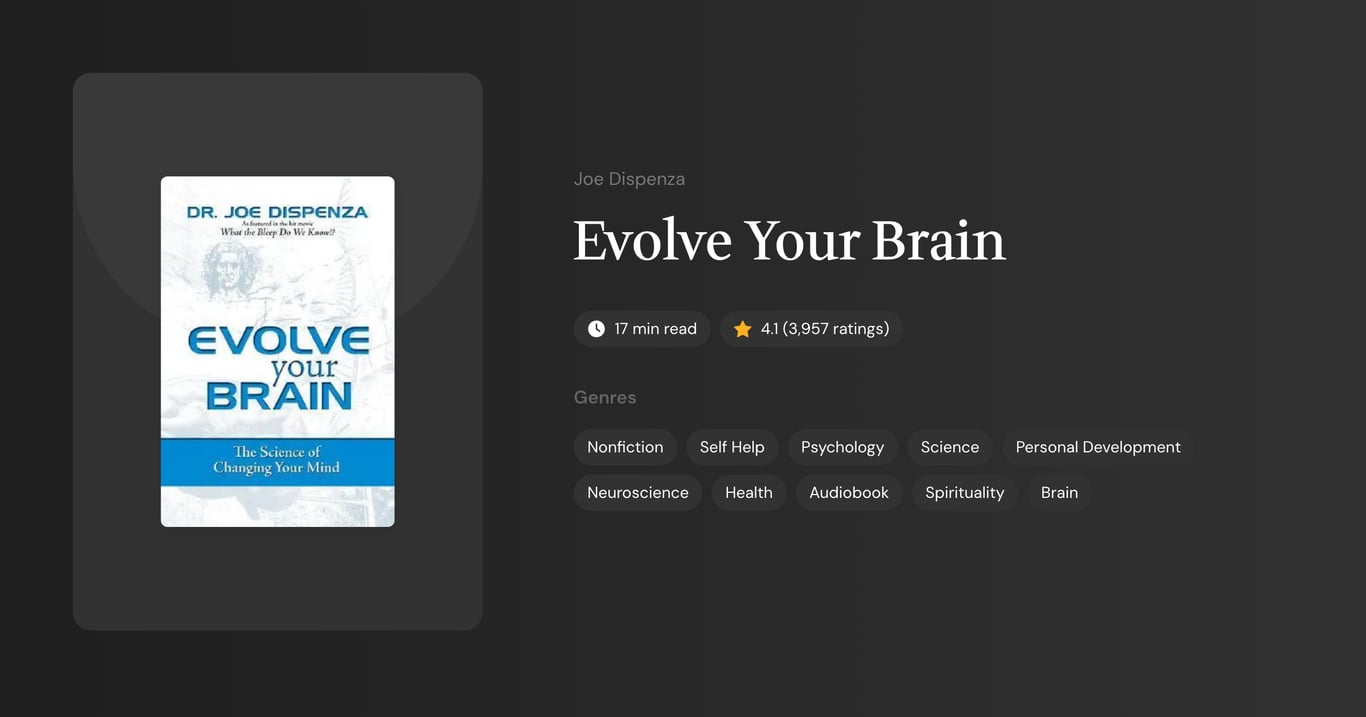The height and width of the screenshot is (717, 1366).
Task: Select the Nonfiction genre tag
Action: click(625, 447)
